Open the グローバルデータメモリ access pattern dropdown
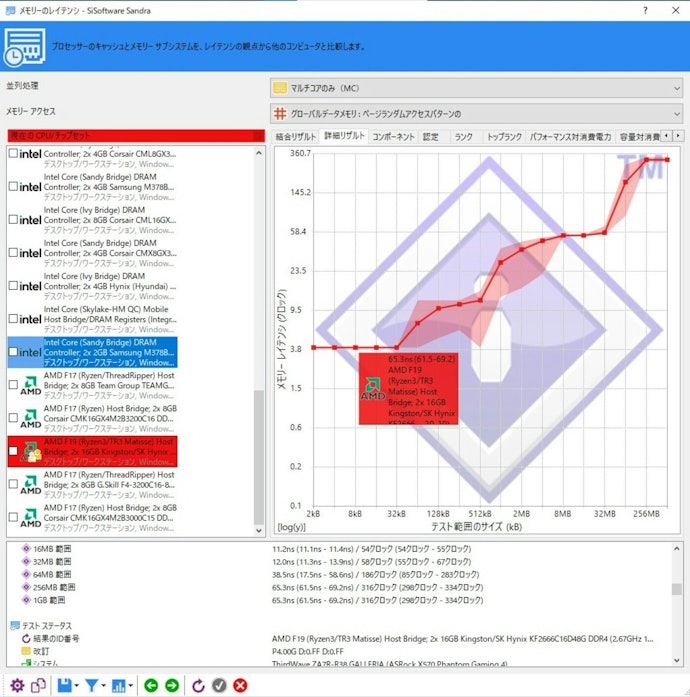Viewport: 690px width, 697px height. pos(476,114)
